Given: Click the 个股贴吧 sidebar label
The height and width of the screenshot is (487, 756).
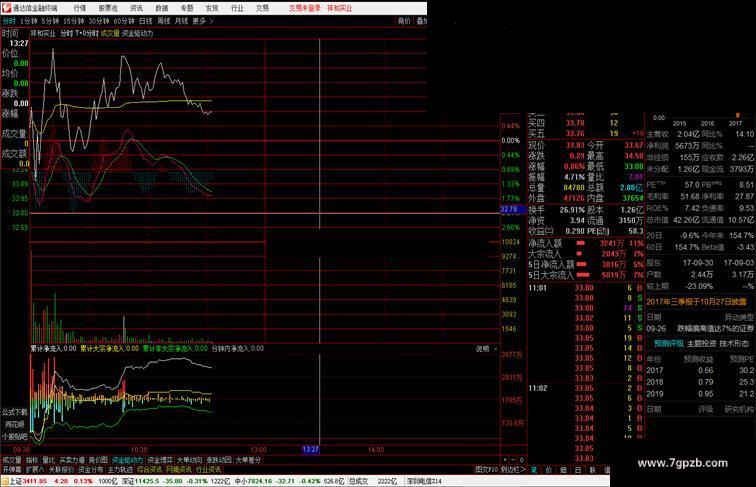Looking at the screenshot, I should (x=14, y=436).
